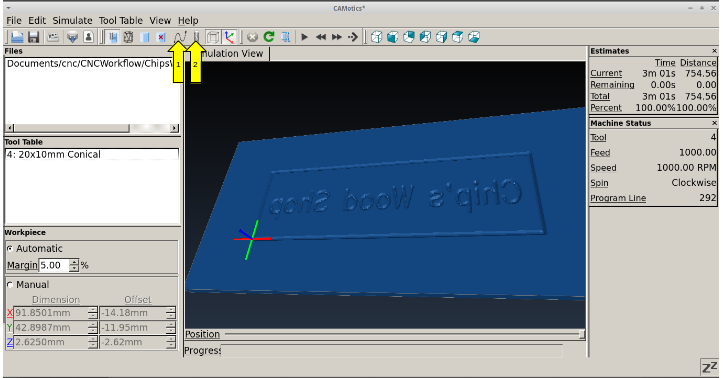Open the File menu
The image size is (723, 378).
tap(14, 20)
